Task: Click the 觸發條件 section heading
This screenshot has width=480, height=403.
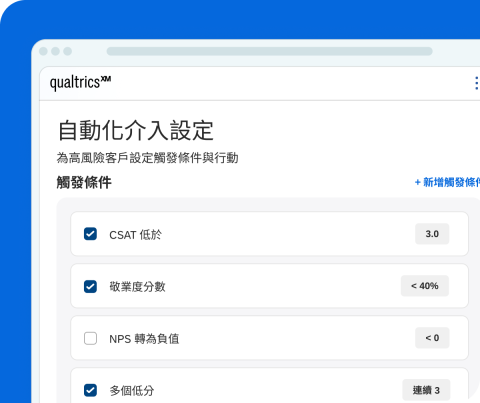Action: pyautogui.click(x=84, y=182)
